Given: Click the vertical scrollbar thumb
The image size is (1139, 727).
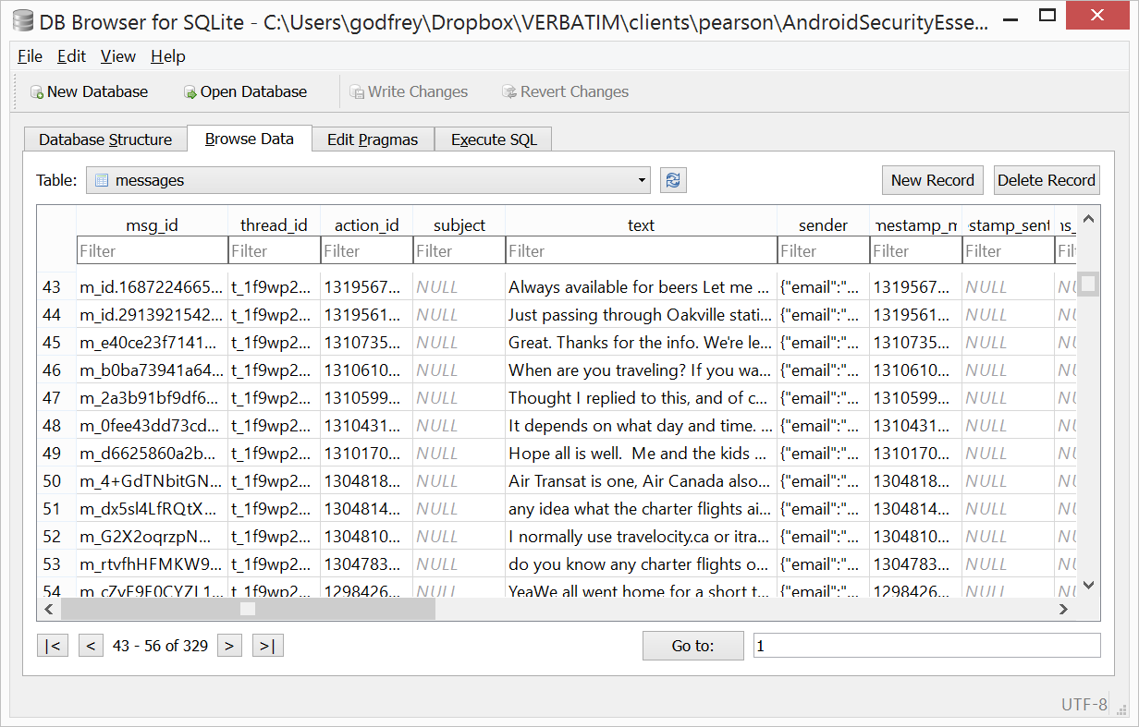Looking at the screenshot, I should (x=1088, y=284).
